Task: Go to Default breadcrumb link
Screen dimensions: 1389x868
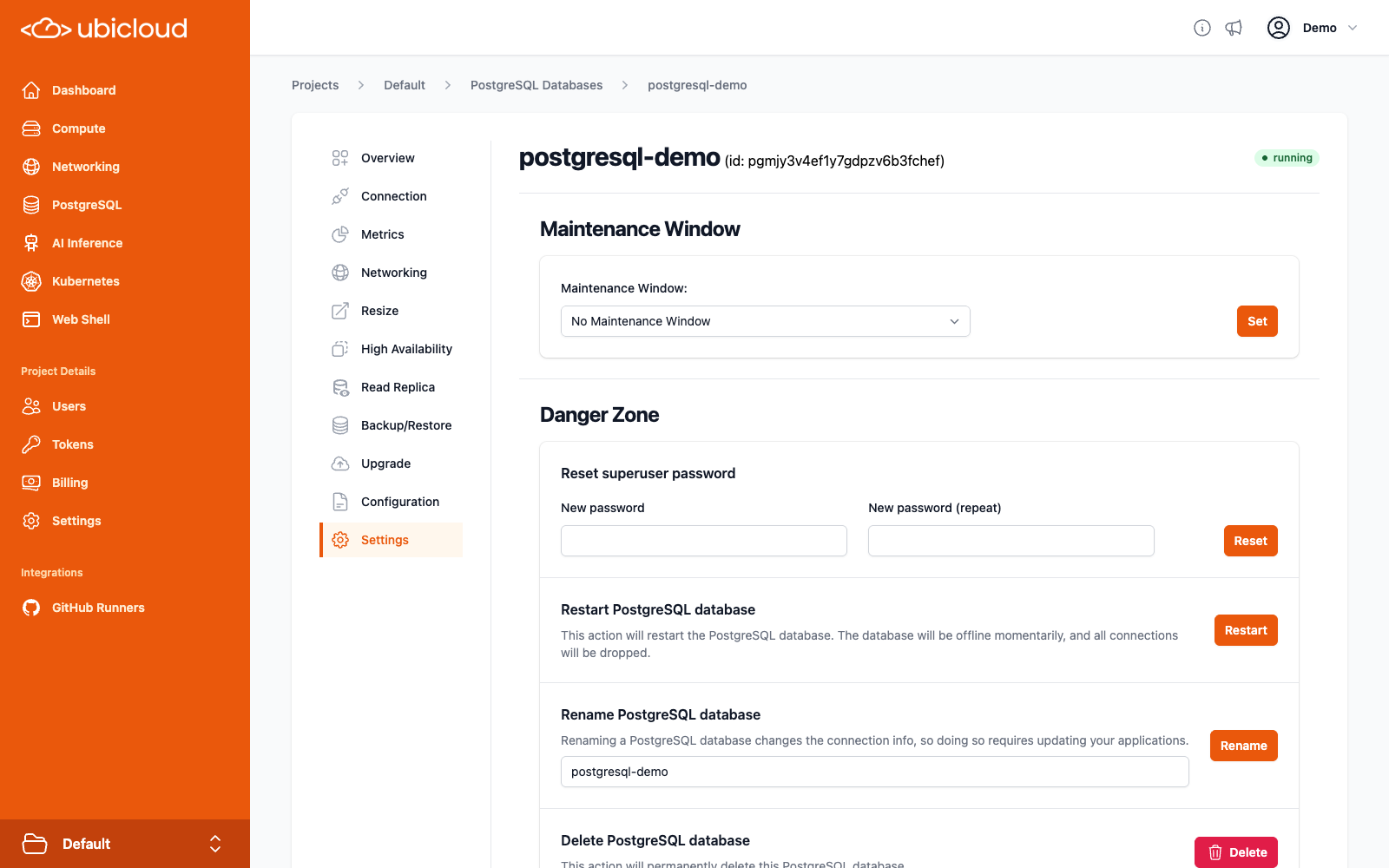Action: 405,85
